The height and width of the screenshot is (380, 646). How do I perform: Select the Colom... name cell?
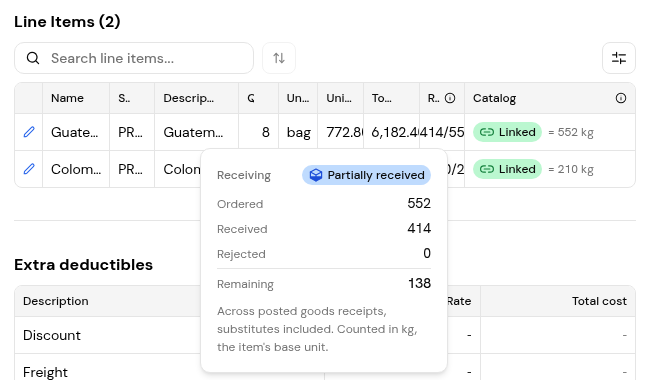click(76, 169)
